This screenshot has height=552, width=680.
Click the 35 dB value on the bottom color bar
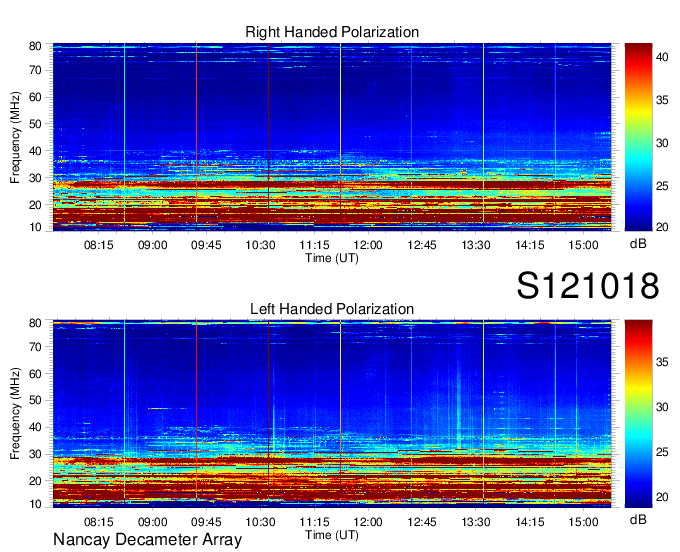tap(662, 362)
